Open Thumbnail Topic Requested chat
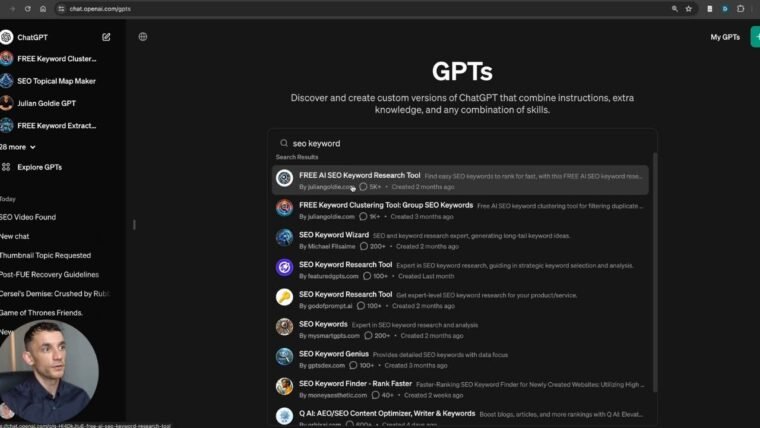 [x=45, y=255]
